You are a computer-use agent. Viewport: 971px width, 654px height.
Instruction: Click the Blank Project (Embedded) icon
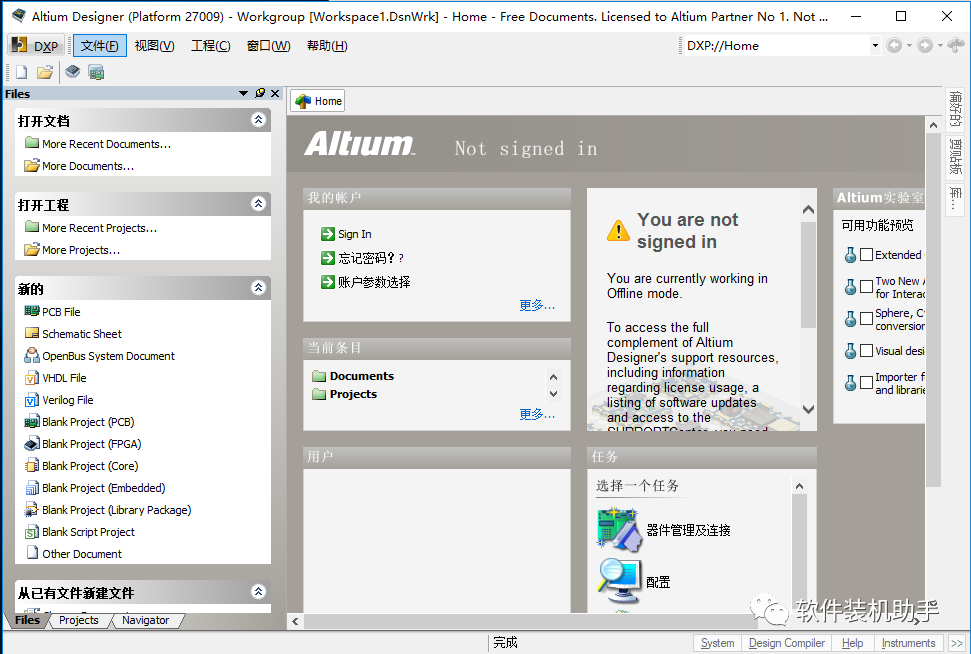pyautogui.click(x=32, y=488)
